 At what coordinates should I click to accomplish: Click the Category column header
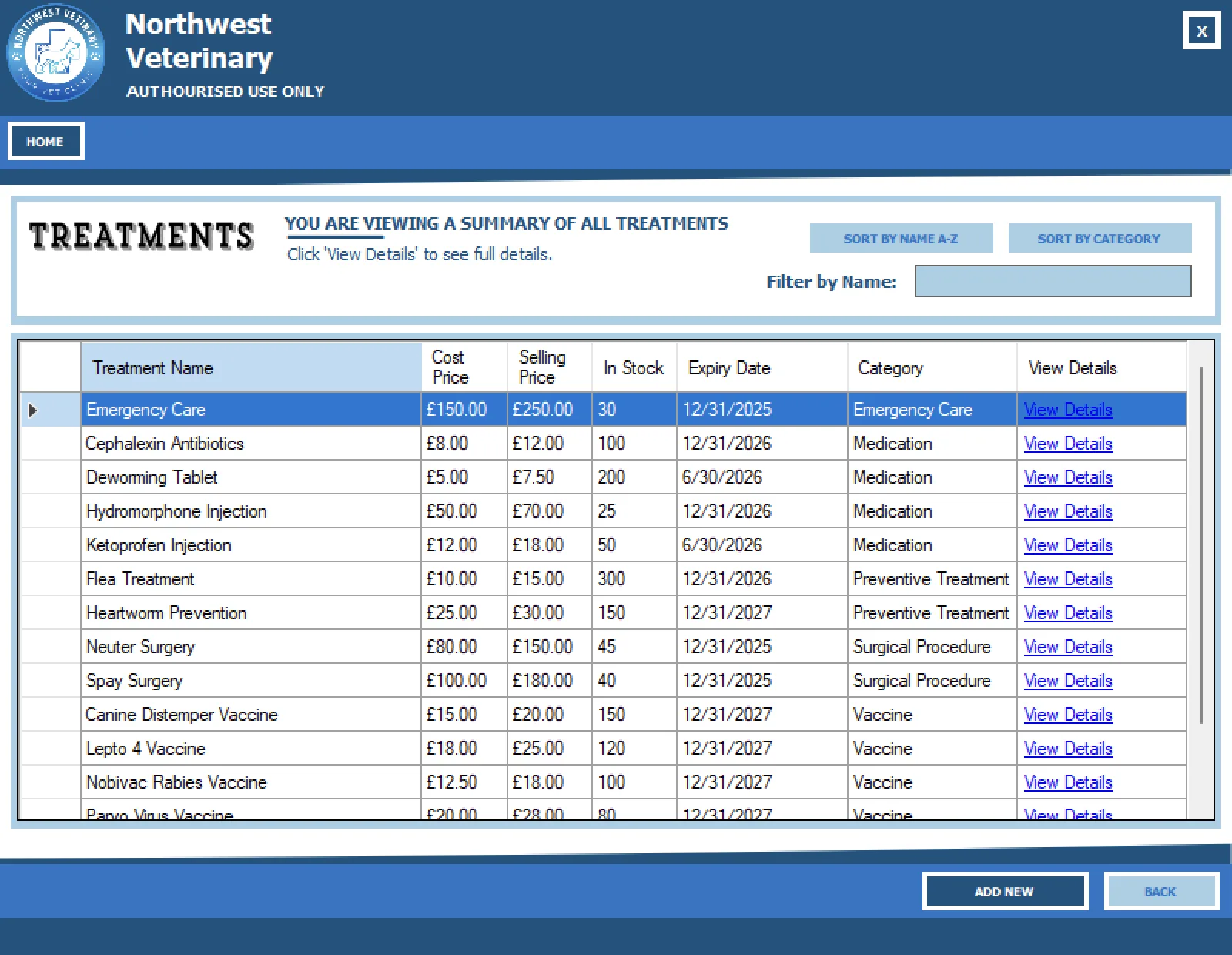coord(932,367)
